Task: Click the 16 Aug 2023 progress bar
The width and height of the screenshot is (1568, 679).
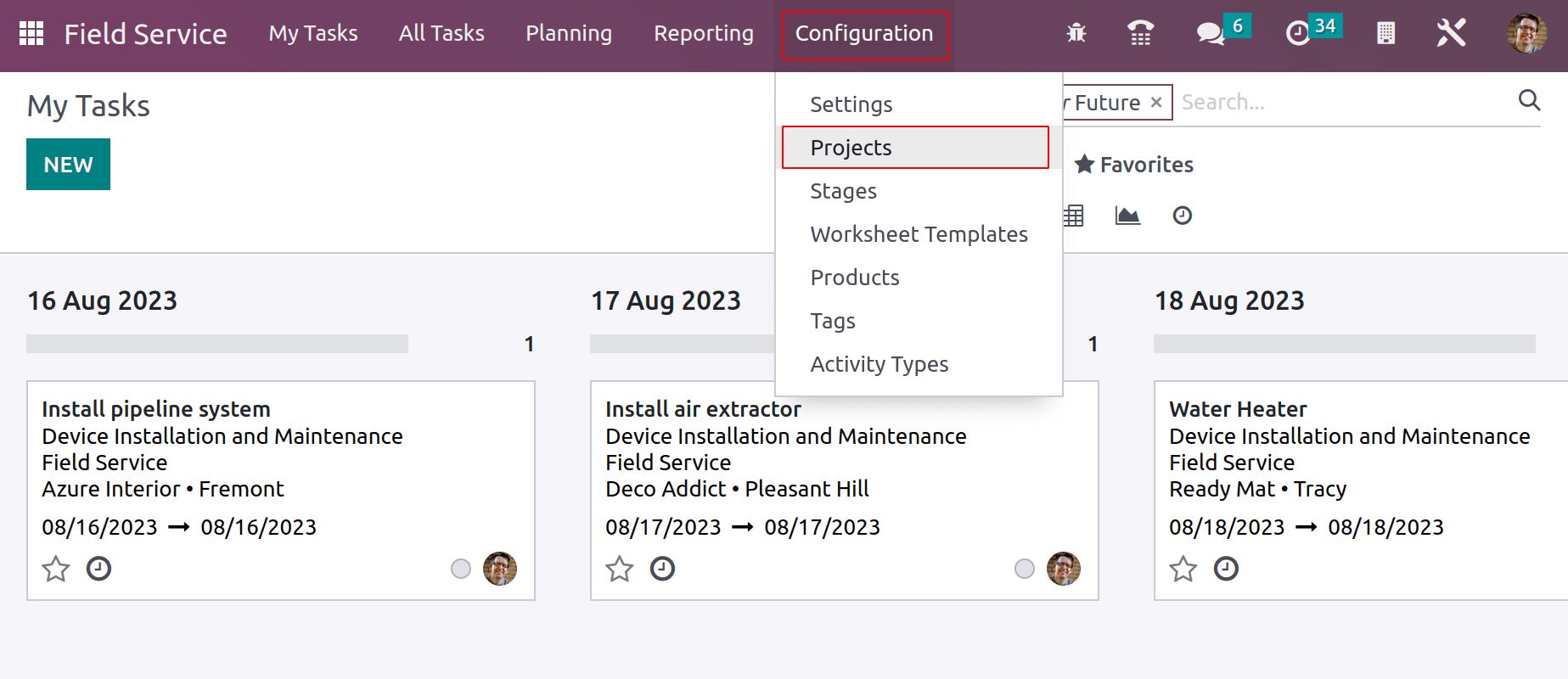Action: tap(217, 344)
